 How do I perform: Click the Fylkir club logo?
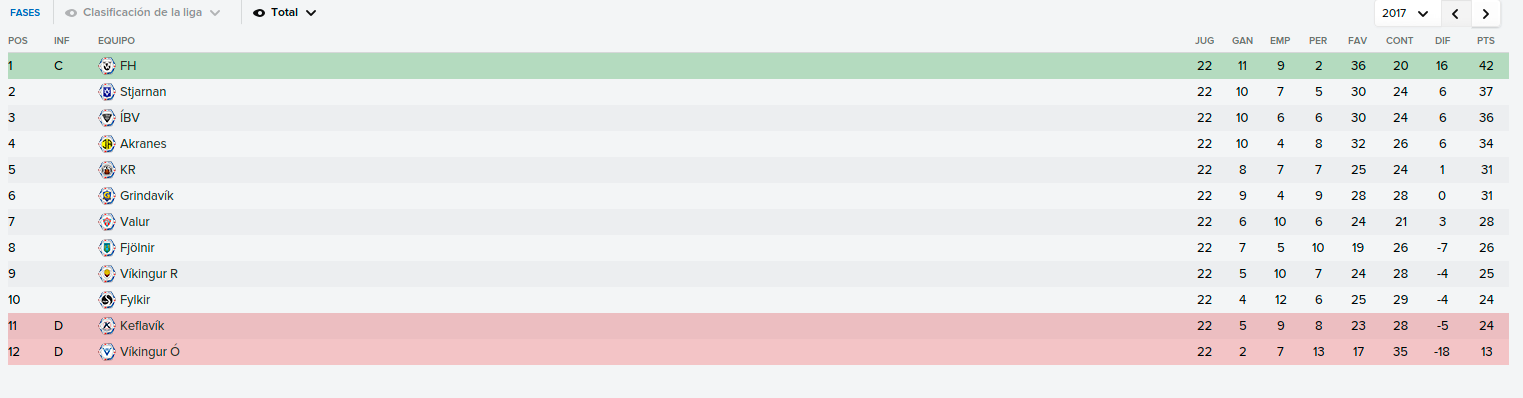pyautogui.click(x=107, y=300)
